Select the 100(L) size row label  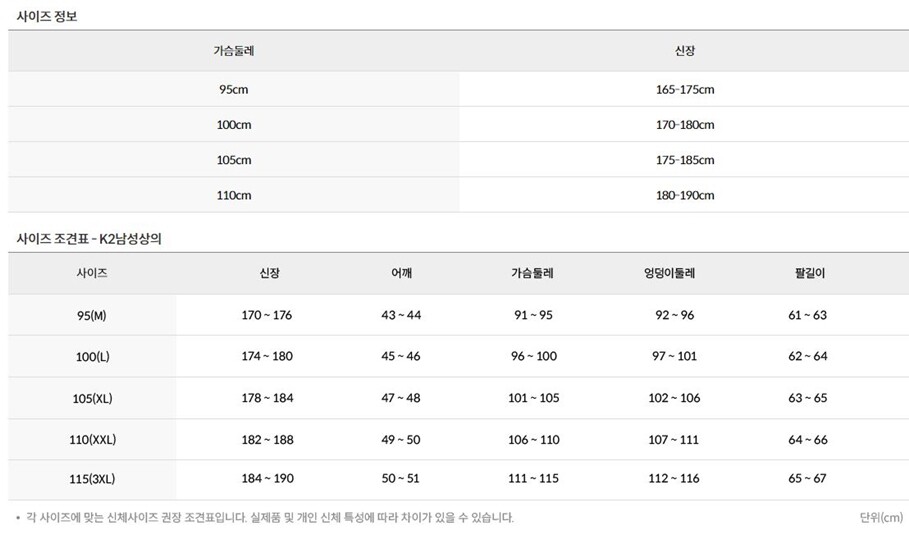coord(92,356)
